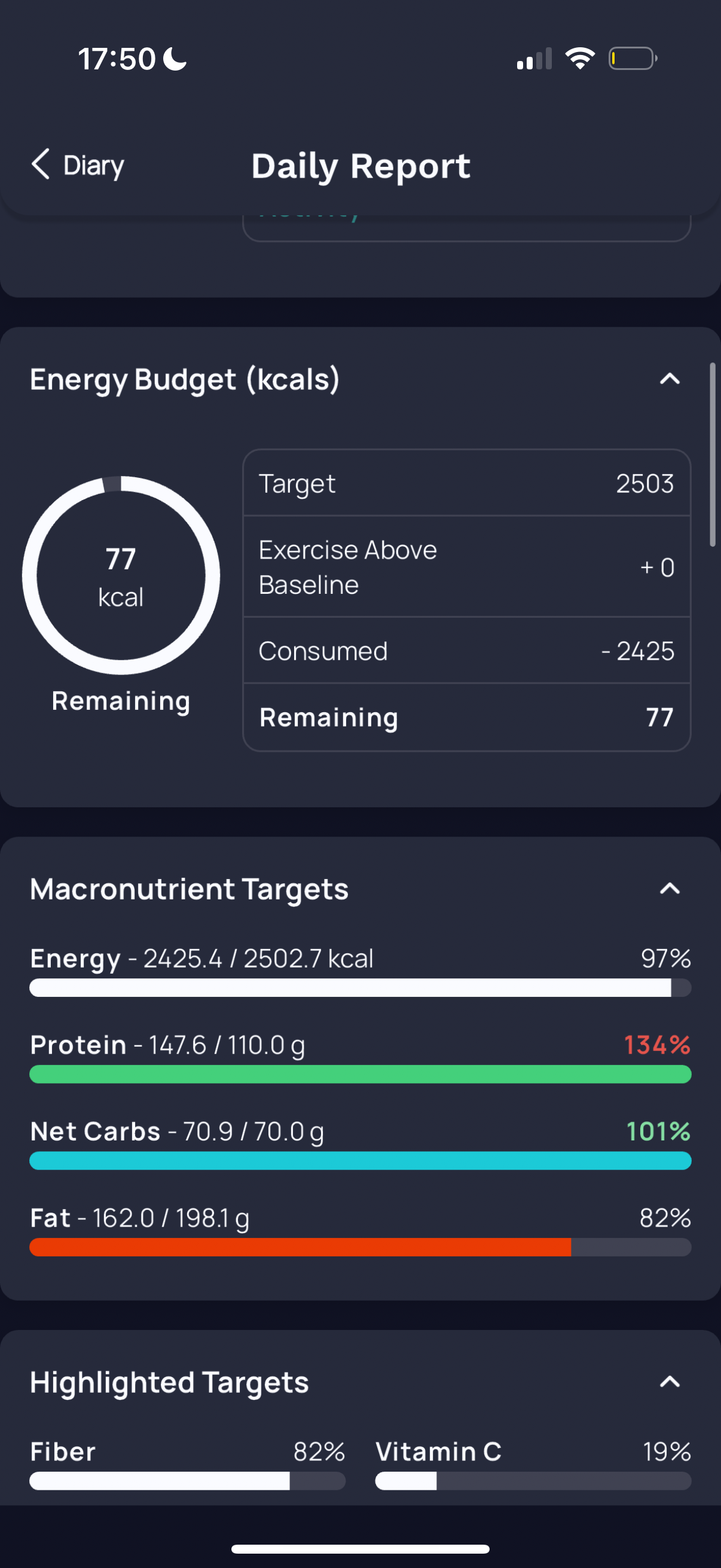721x1568 pixels.
Task: Collapse the Highlighted Targets section
Action: click(669, 1382)
